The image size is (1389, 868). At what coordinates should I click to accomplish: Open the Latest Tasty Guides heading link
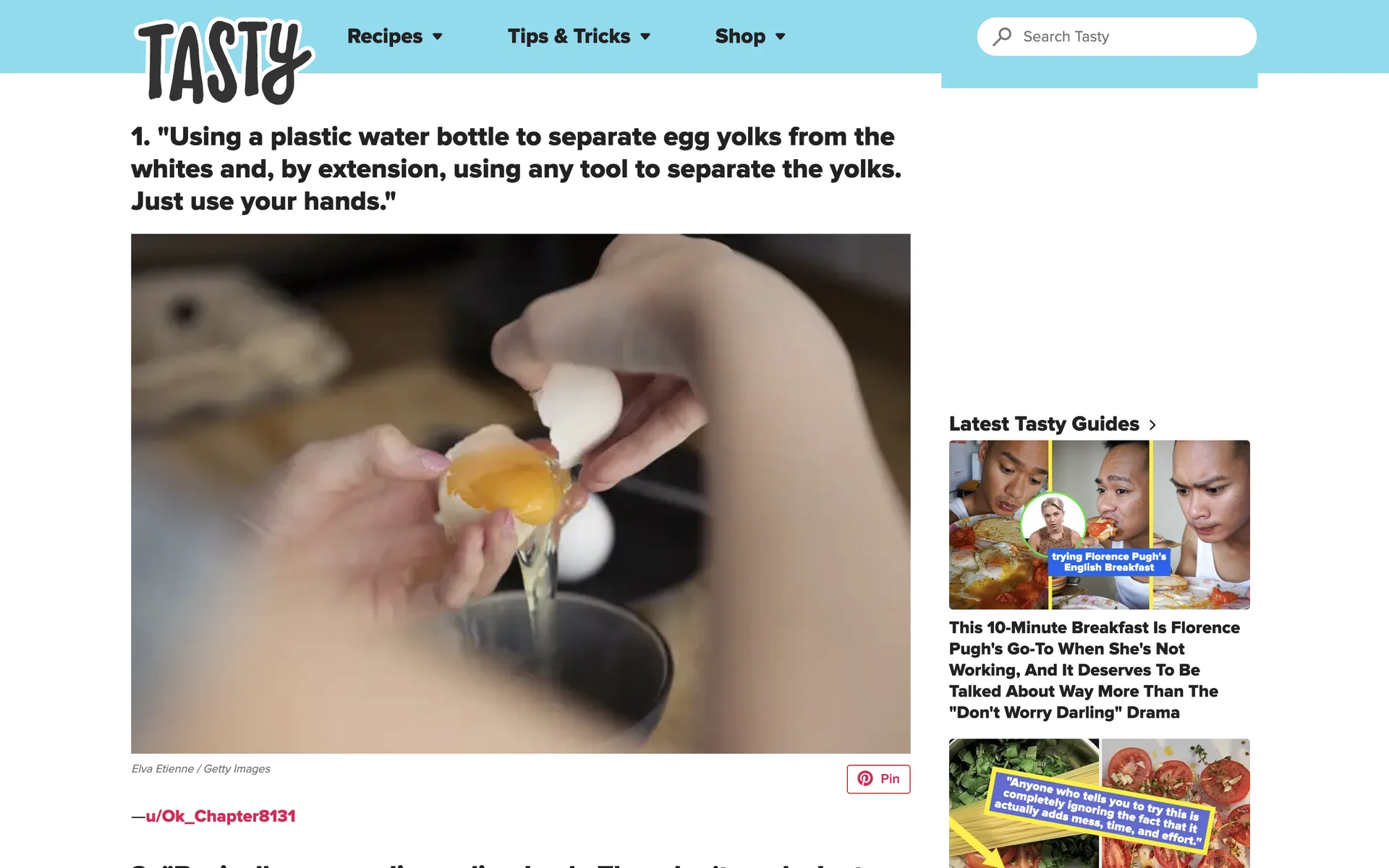pyautogui.click(x=1044, y=424)
